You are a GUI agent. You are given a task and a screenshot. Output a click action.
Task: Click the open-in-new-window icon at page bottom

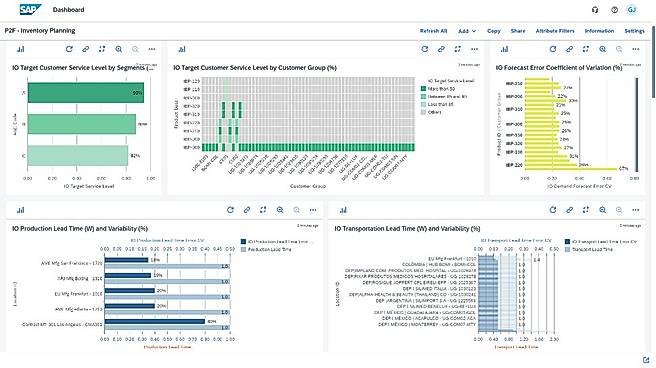click(646, 360)
